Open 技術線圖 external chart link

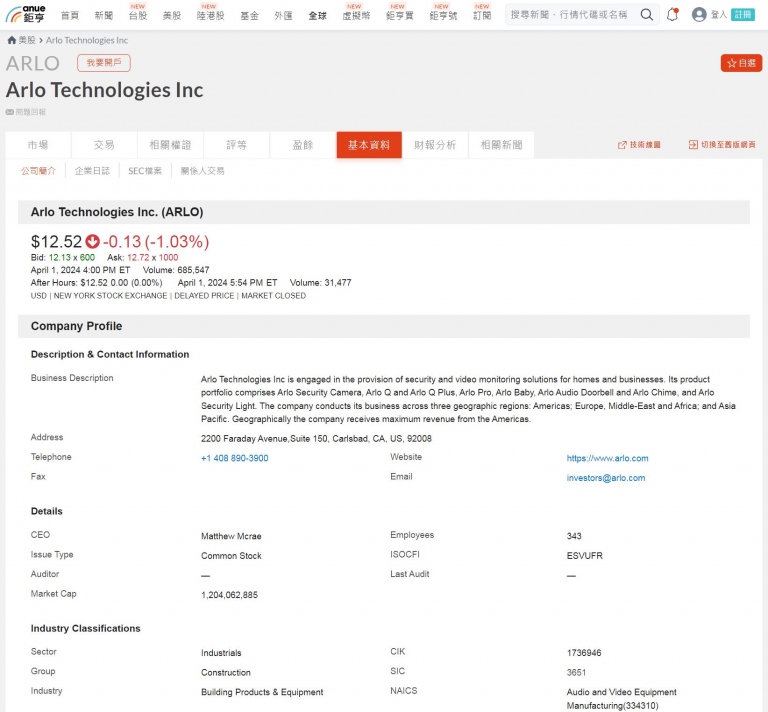point(639,145)
